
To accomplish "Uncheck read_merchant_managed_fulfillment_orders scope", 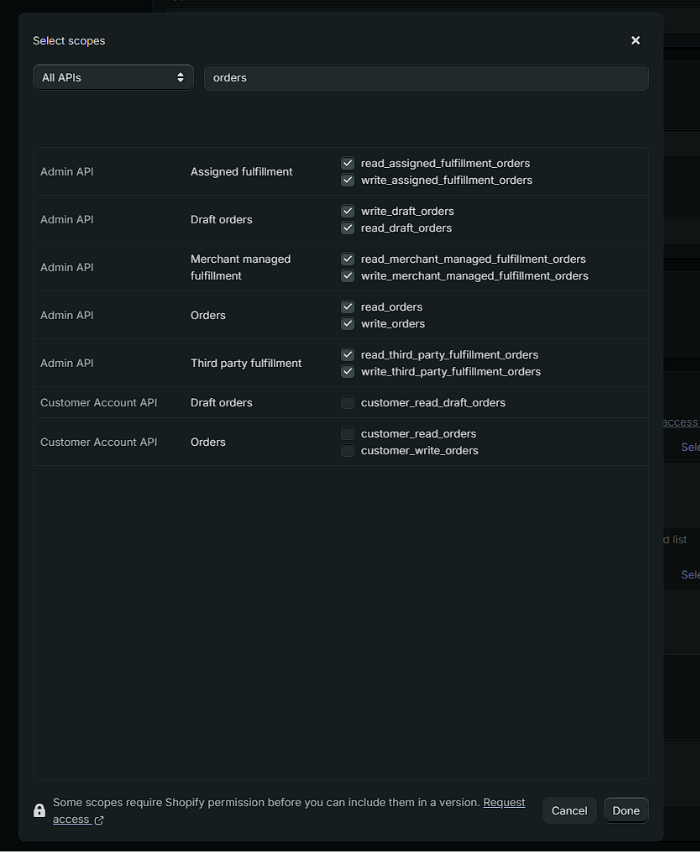I will coord(347,258).
